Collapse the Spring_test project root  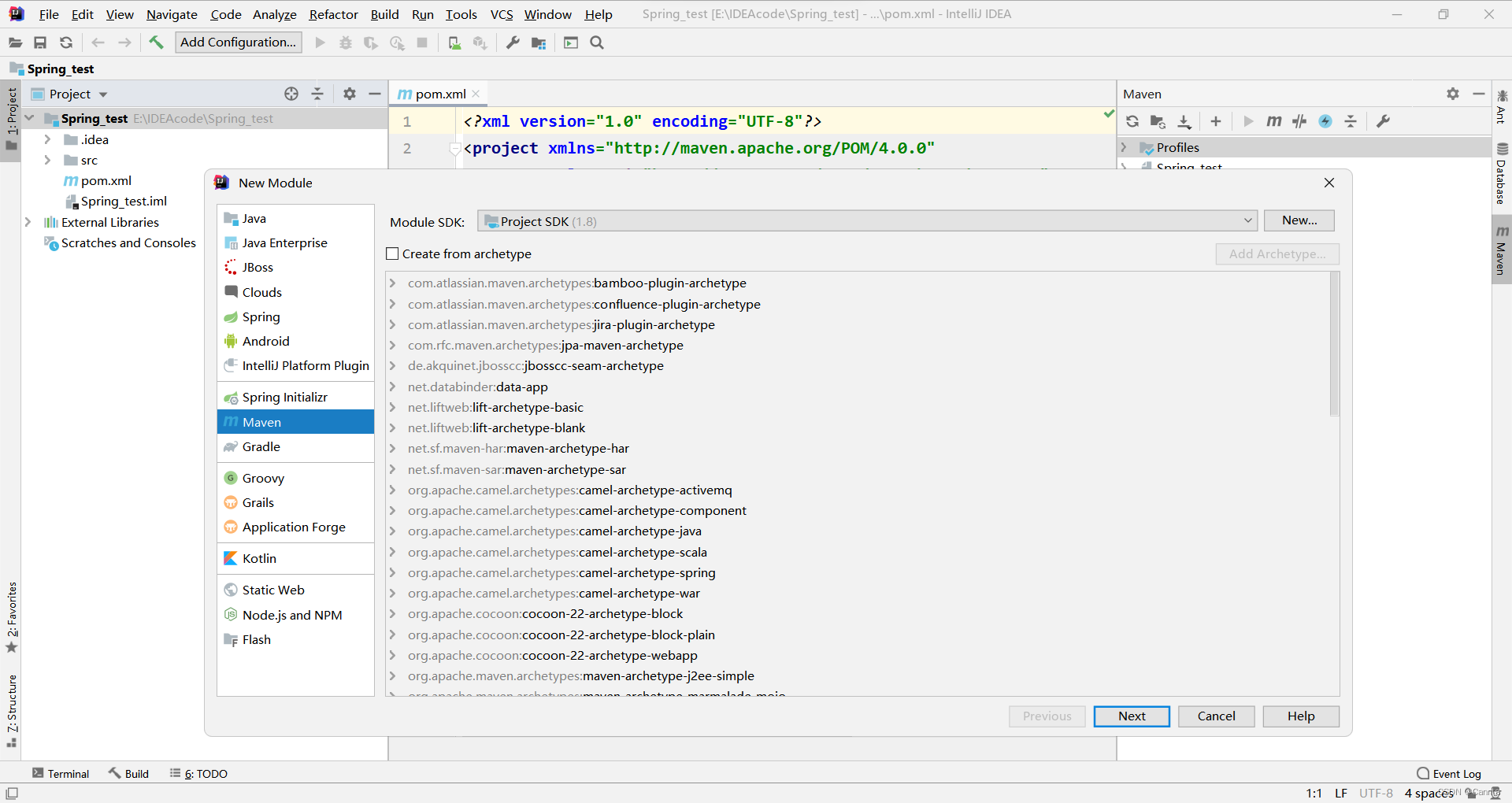click(29, 118)
